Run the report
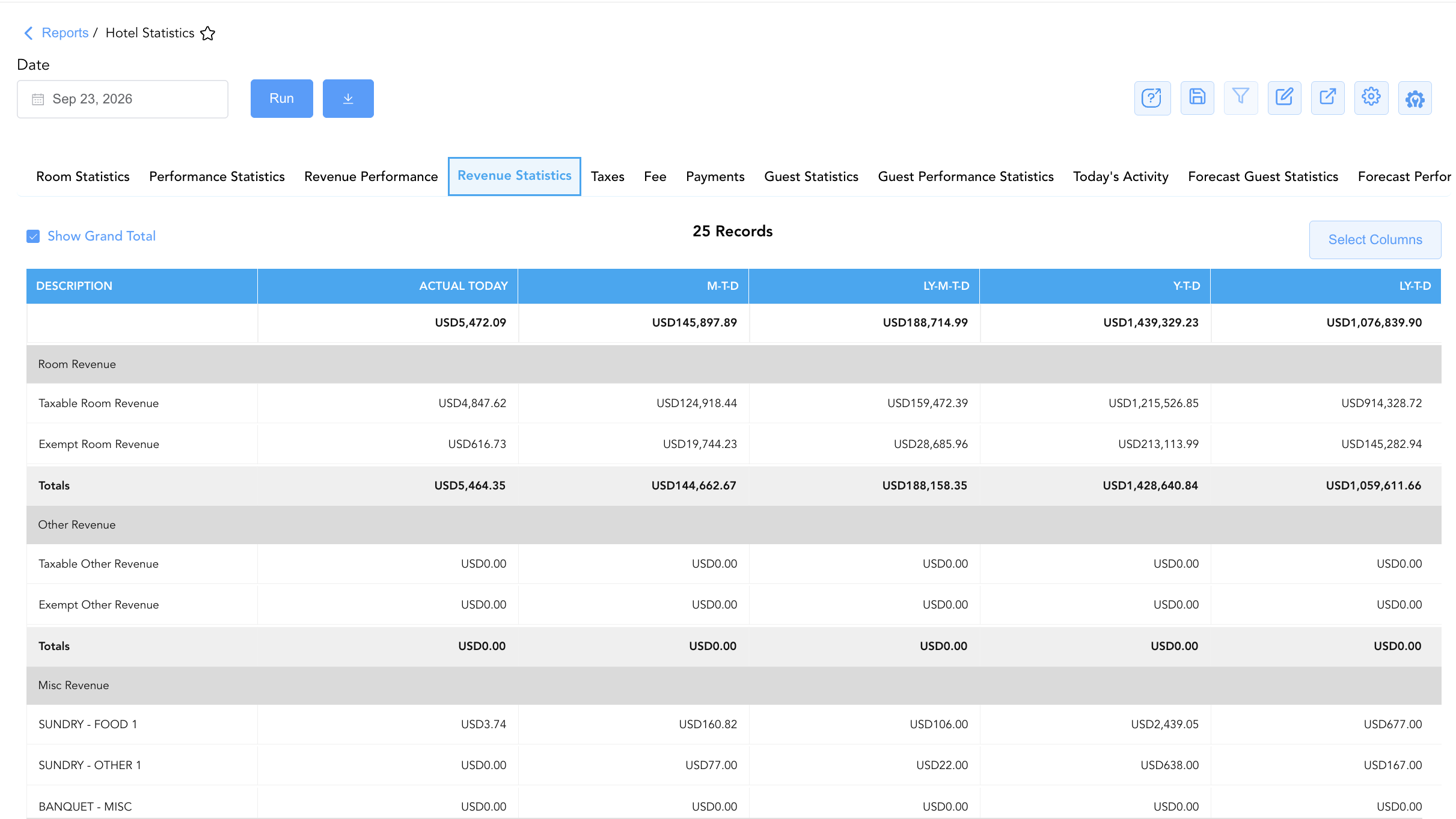The height and width of the screenshot is (819, 1456). [281, 99]
